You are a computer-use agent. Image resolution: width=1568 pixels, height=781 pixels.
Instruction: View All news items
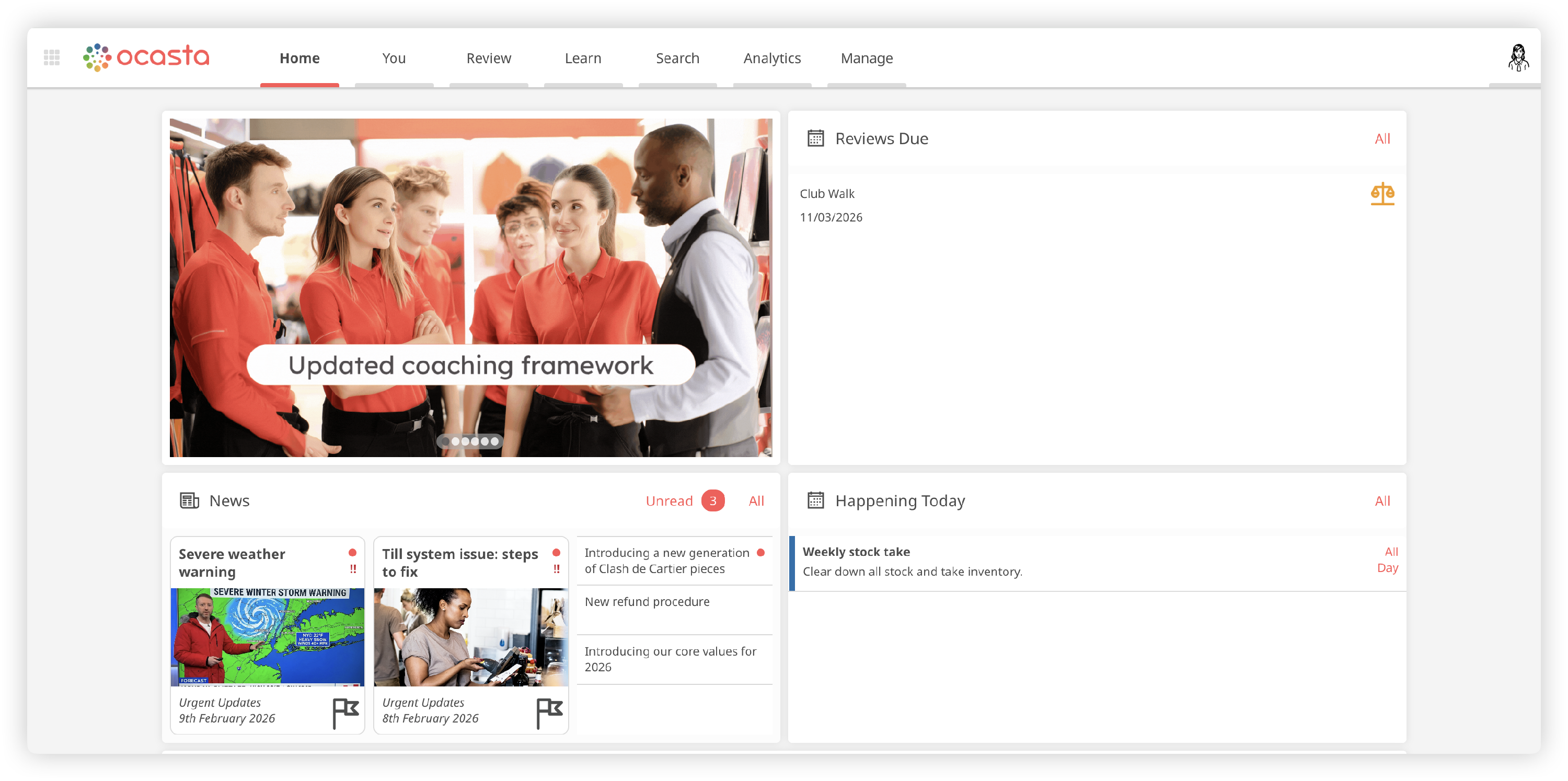click(x=756, y=500)
